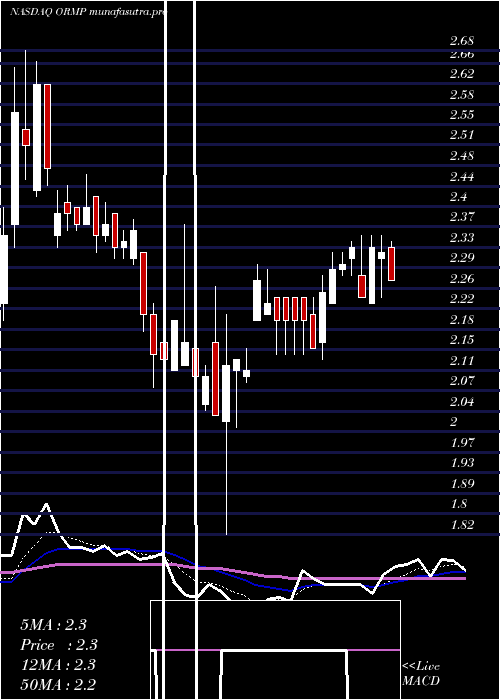The image size is (500, 700).
Task: Click the 2.22 price axis label
Action: tap(462, 299)
